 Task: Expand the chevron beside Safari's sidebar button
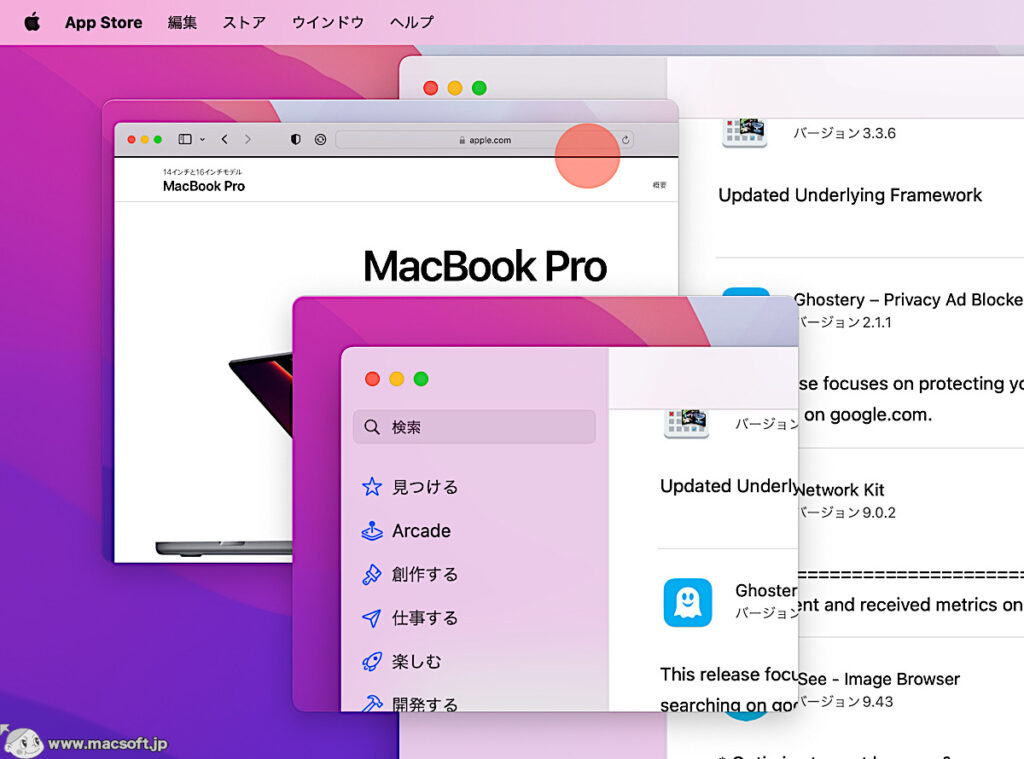[202, 139]
